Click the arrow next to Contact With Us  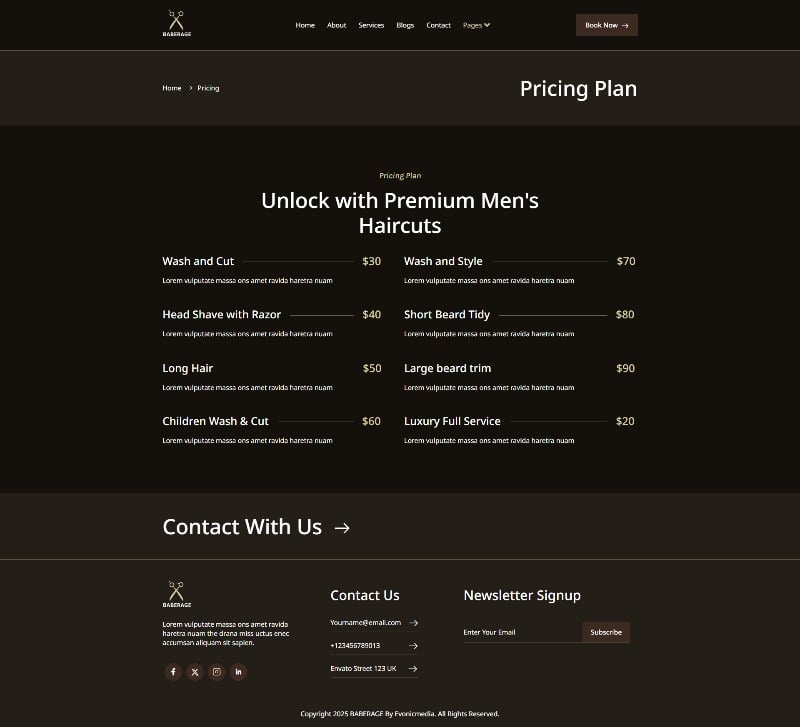coord(342,528)
